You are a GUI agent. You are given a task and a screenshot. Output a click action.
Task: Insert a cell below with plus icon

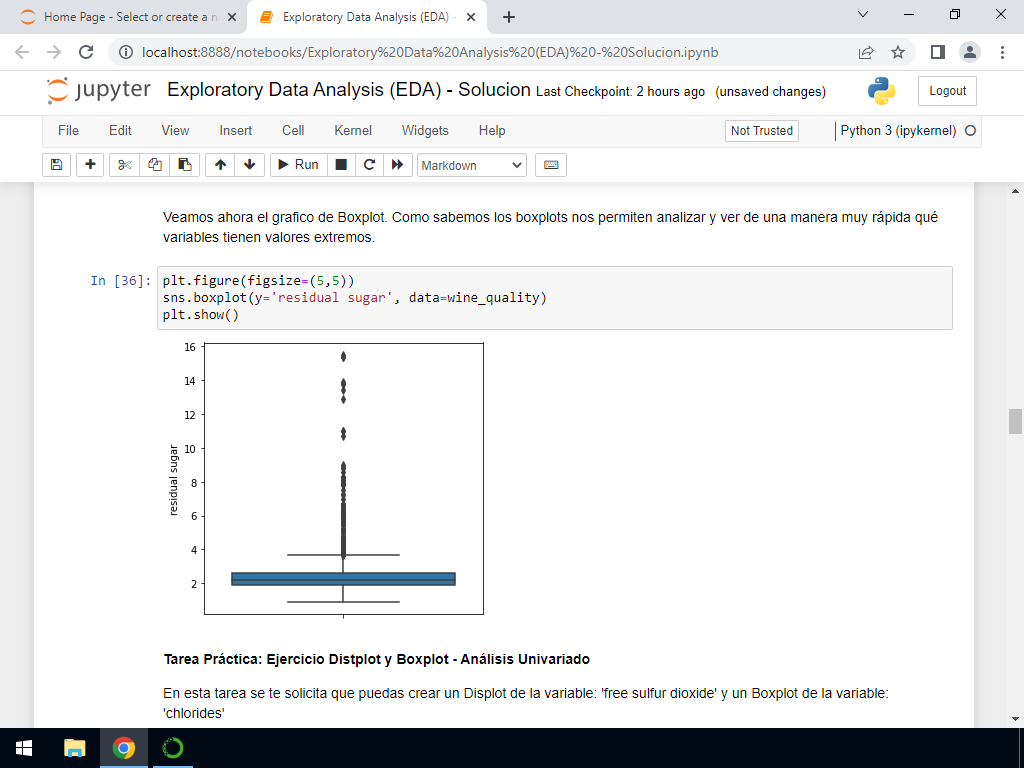[90, 165]
